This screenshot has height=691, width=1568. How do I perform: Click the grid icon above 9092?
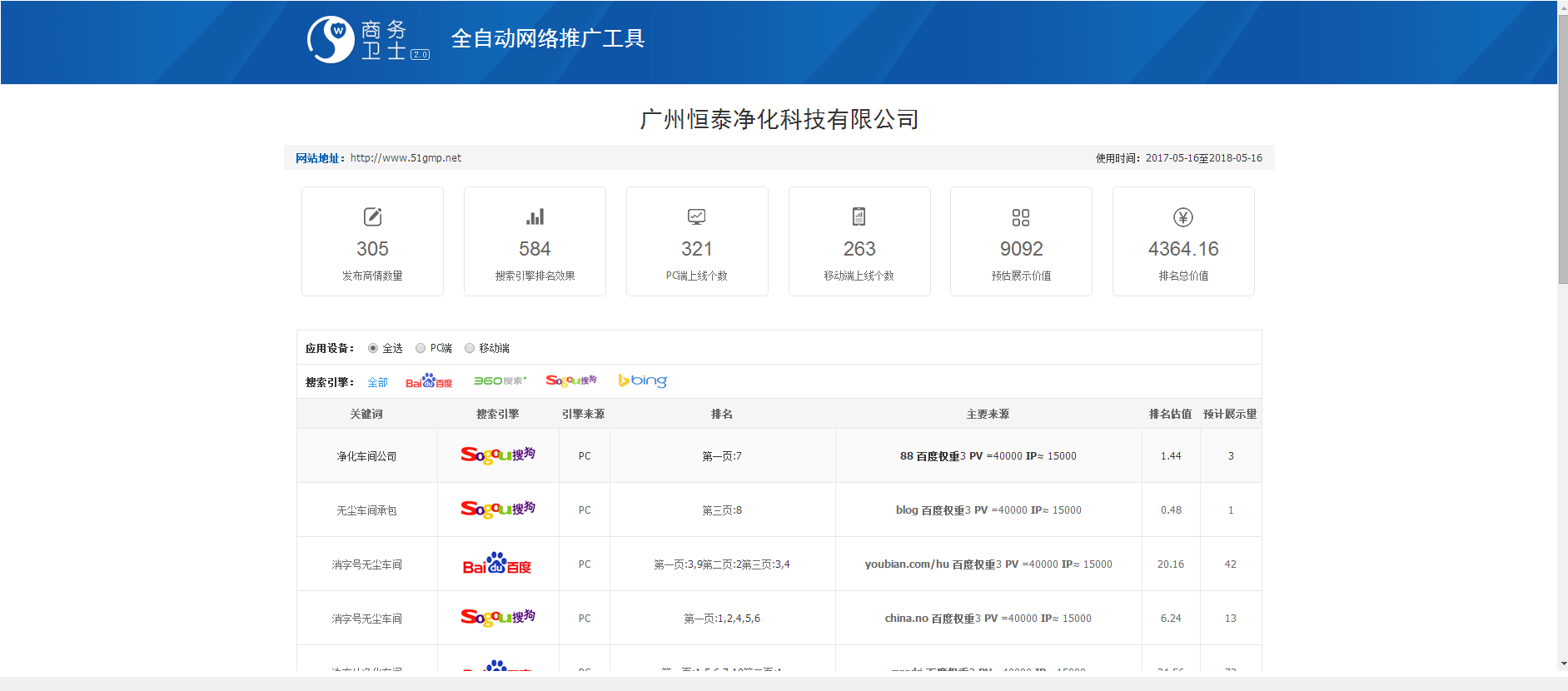[x=1021, y=217]
